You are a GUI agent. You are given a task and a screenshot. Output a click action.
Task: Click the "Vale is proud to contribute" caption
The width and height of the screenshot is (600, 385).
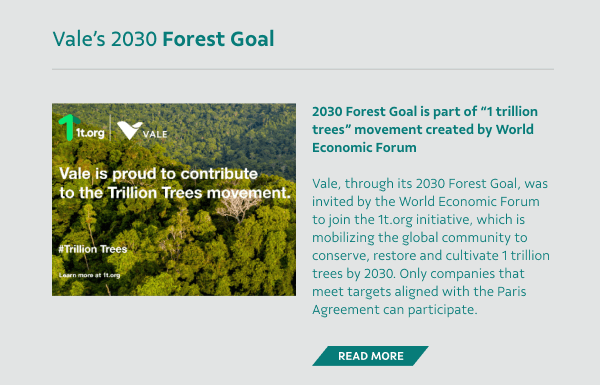pos(158,174)
